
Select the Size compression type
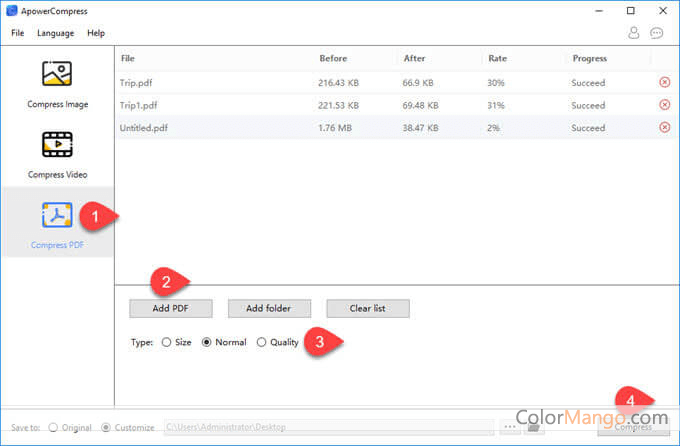click(x=167, y=342)
